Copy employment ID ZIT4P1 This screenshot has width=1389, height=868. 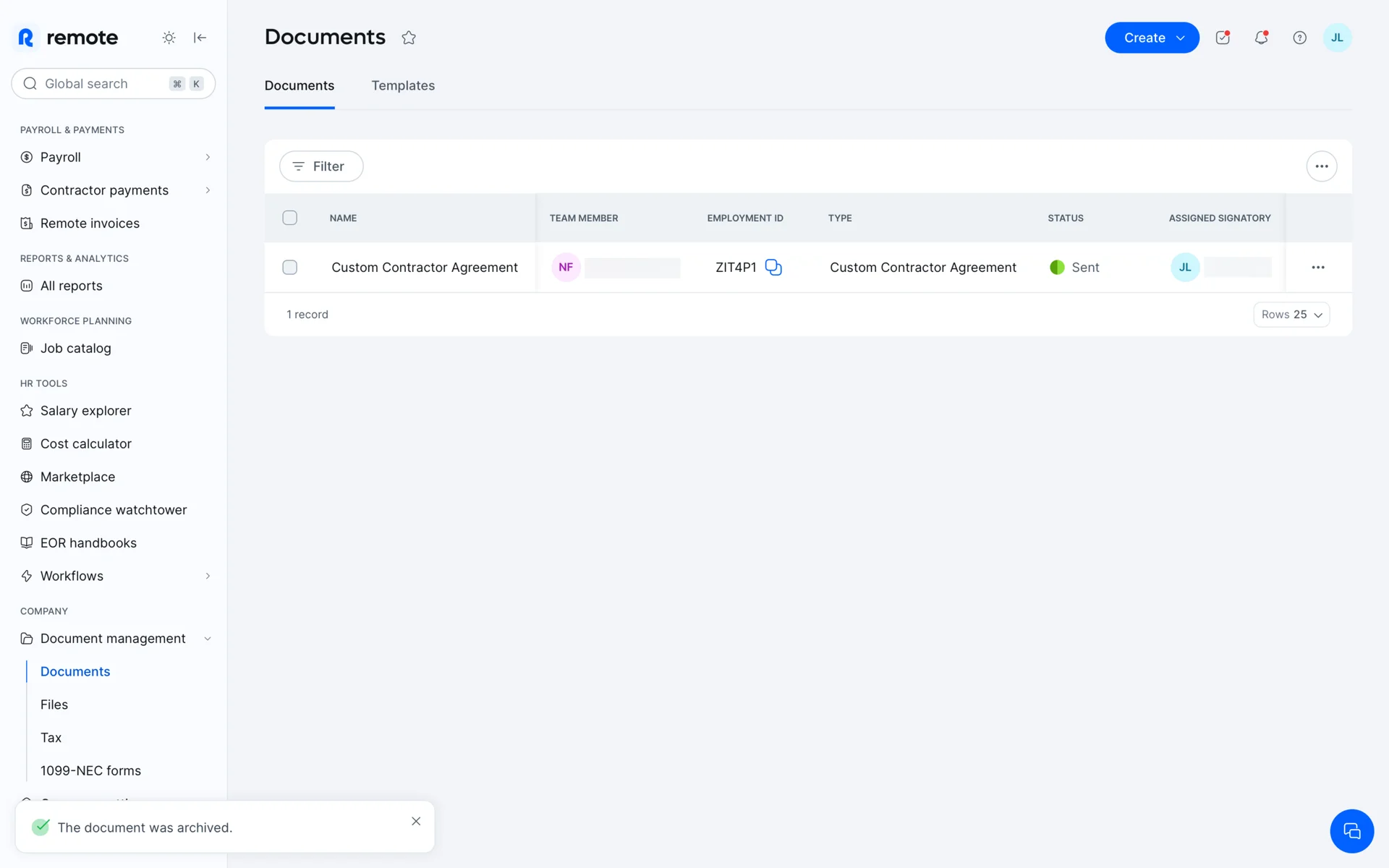coord(773,268)
